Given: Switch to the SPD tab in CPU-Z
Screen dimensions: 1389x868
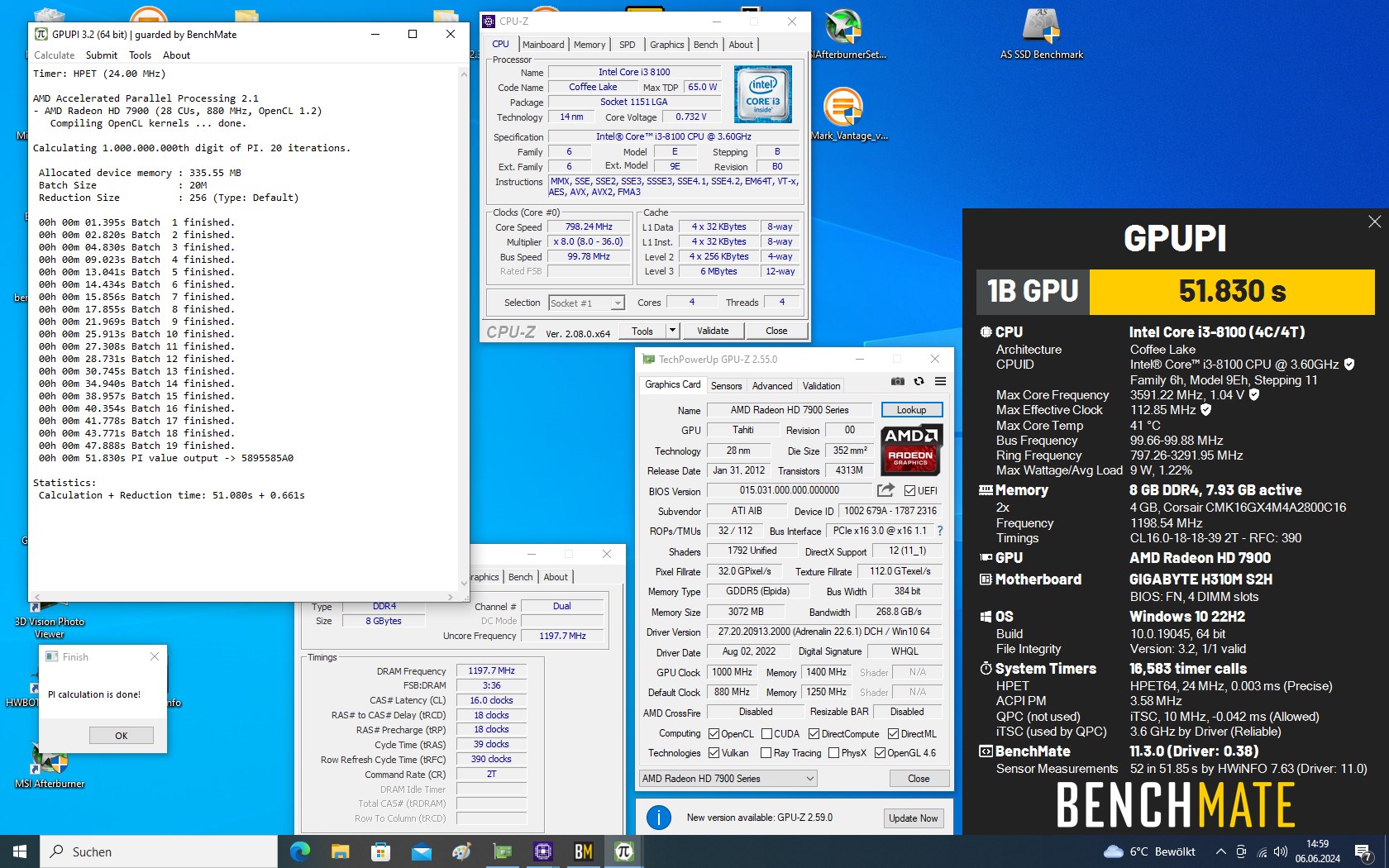Looking at the screenshot, I should tap(628, 45).
